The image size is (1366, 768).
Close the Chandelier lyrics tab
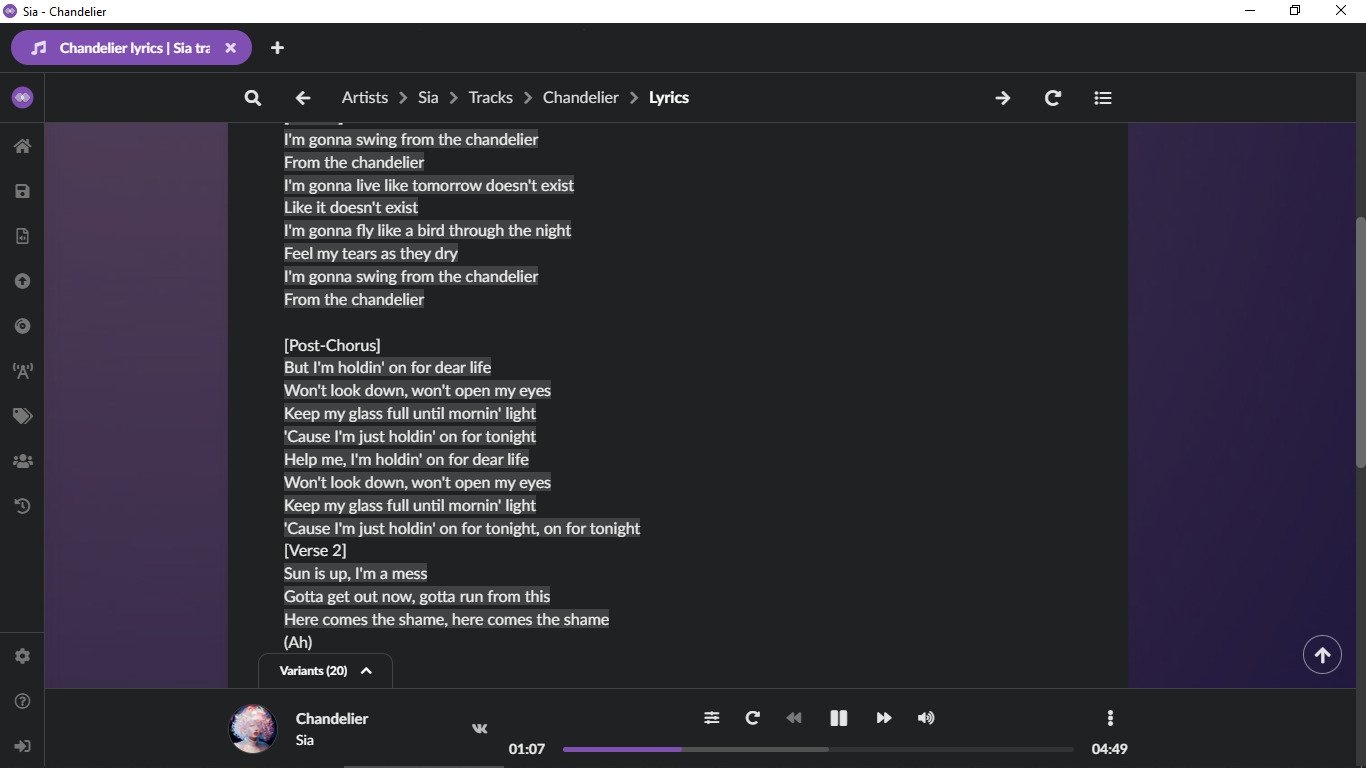(x=231, y=48)
